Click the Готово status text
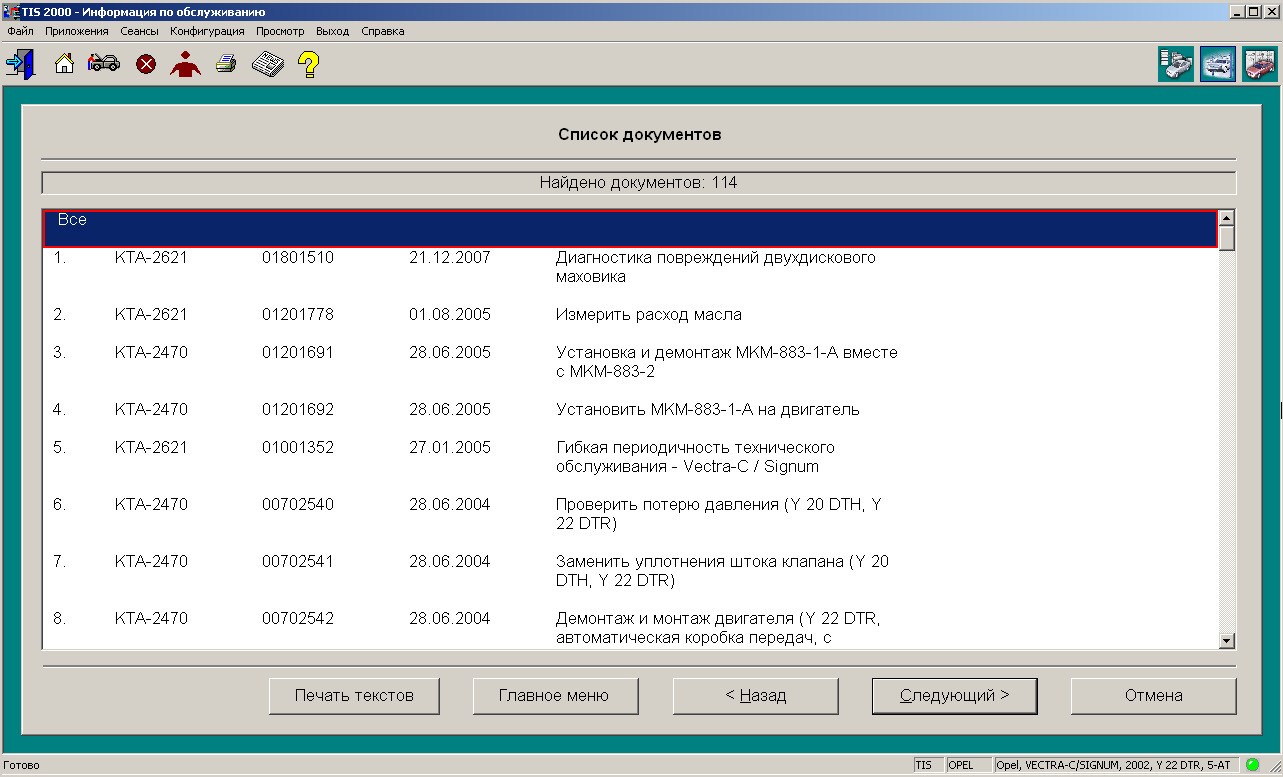Image resolution: width=1283 pixels, height=777 pixels. (x=22, y=765)
